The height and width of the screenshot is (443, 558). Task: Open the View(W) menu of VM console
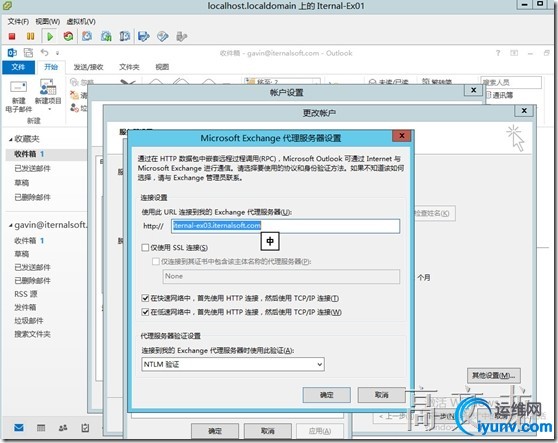47,21
